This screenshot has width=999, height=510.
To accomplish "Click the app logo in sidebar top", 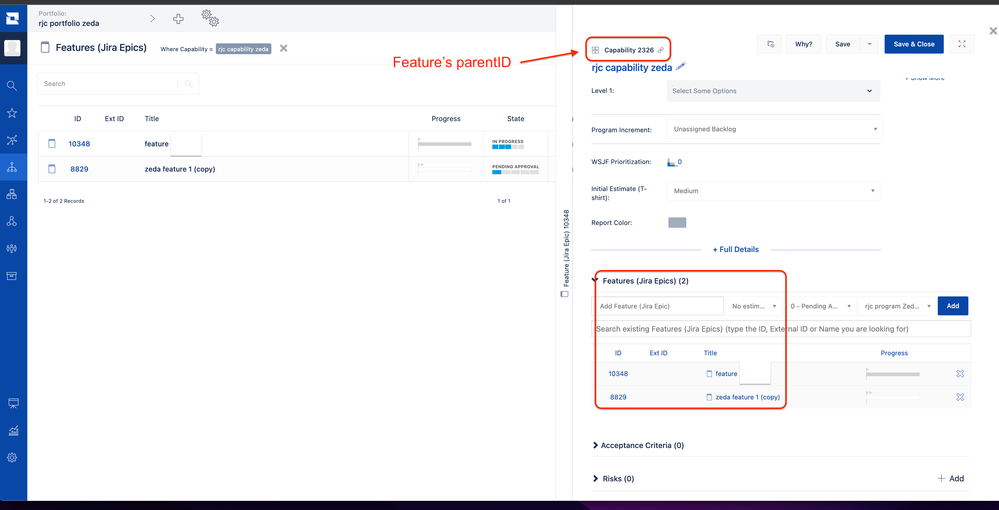I will click(13, 18).
